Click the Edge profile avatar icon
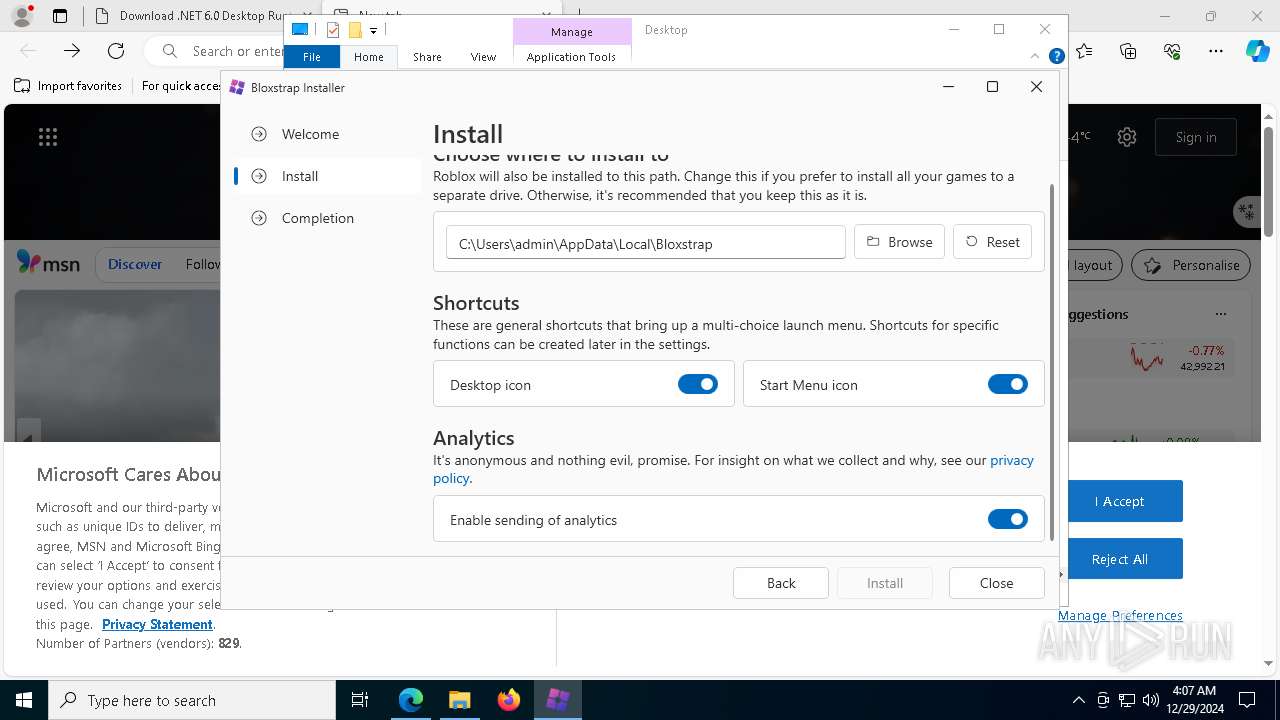Image resolution: width=1280 pixels, height=720 pixels. (x=22, y=16)
